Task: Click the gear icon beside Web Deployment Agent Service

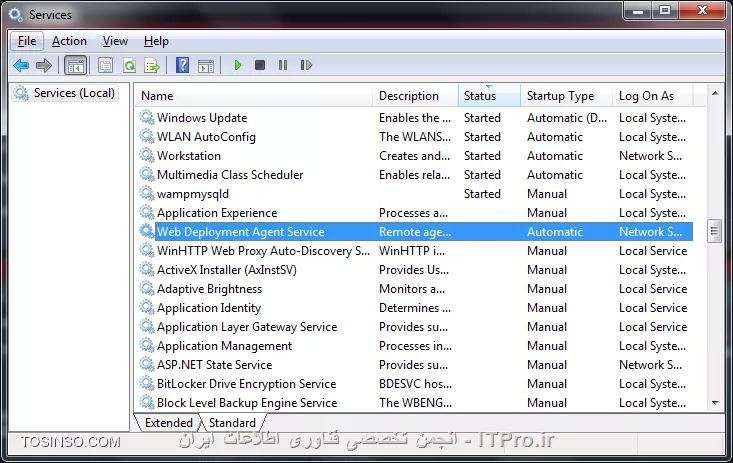Action: (x=147, y=231)
